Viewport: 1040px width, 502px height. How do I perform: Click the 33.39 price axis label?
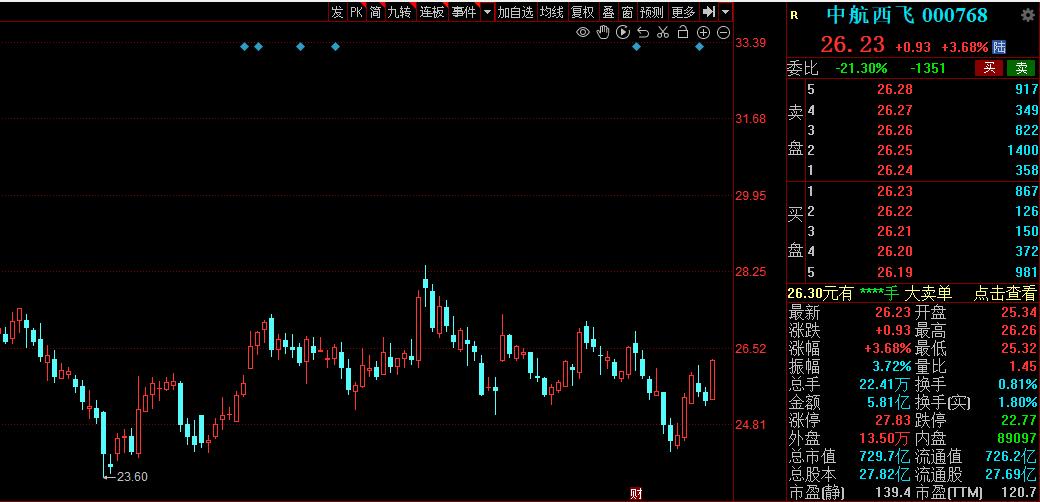tap(751, 42)
